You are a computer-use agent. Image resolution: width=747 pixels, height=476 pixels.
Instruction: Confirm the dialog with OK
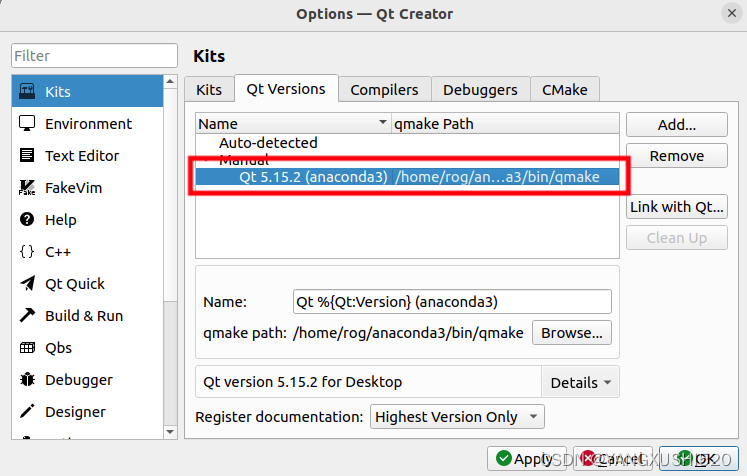[x=699, y=459]
